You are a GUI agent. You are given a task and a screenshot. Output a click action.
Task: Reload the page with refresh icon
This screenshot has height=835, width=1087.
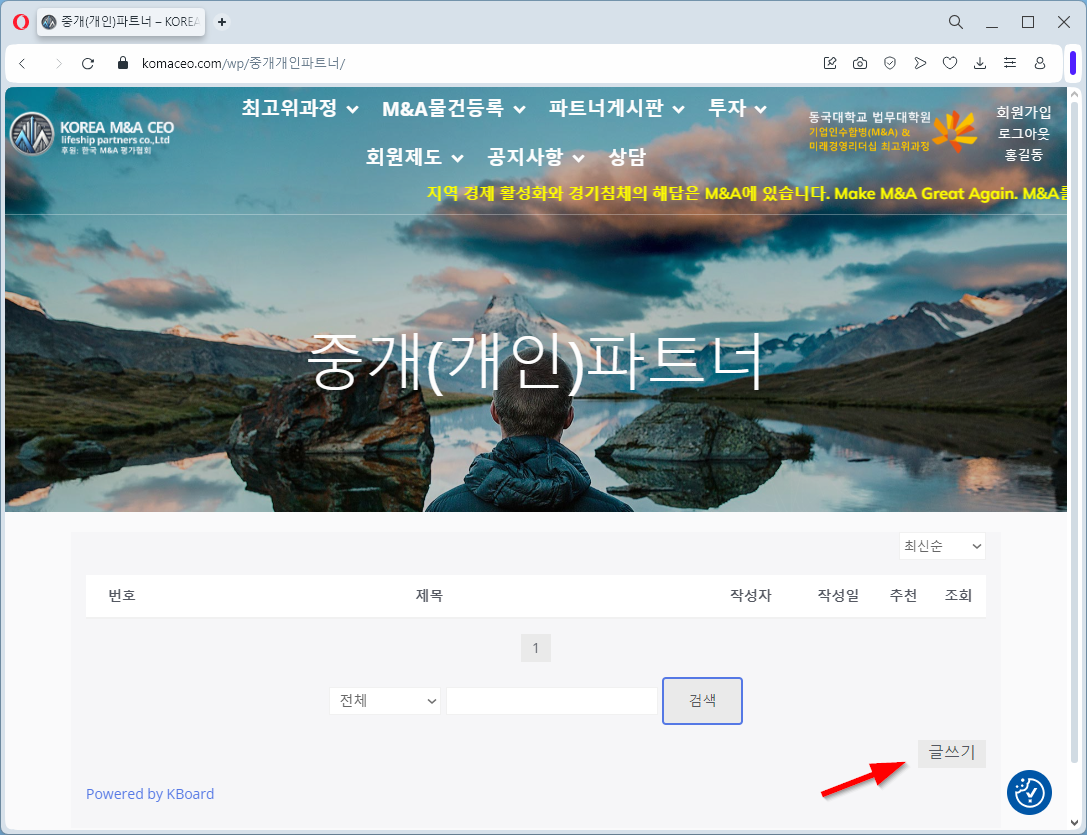click(88, 63)
